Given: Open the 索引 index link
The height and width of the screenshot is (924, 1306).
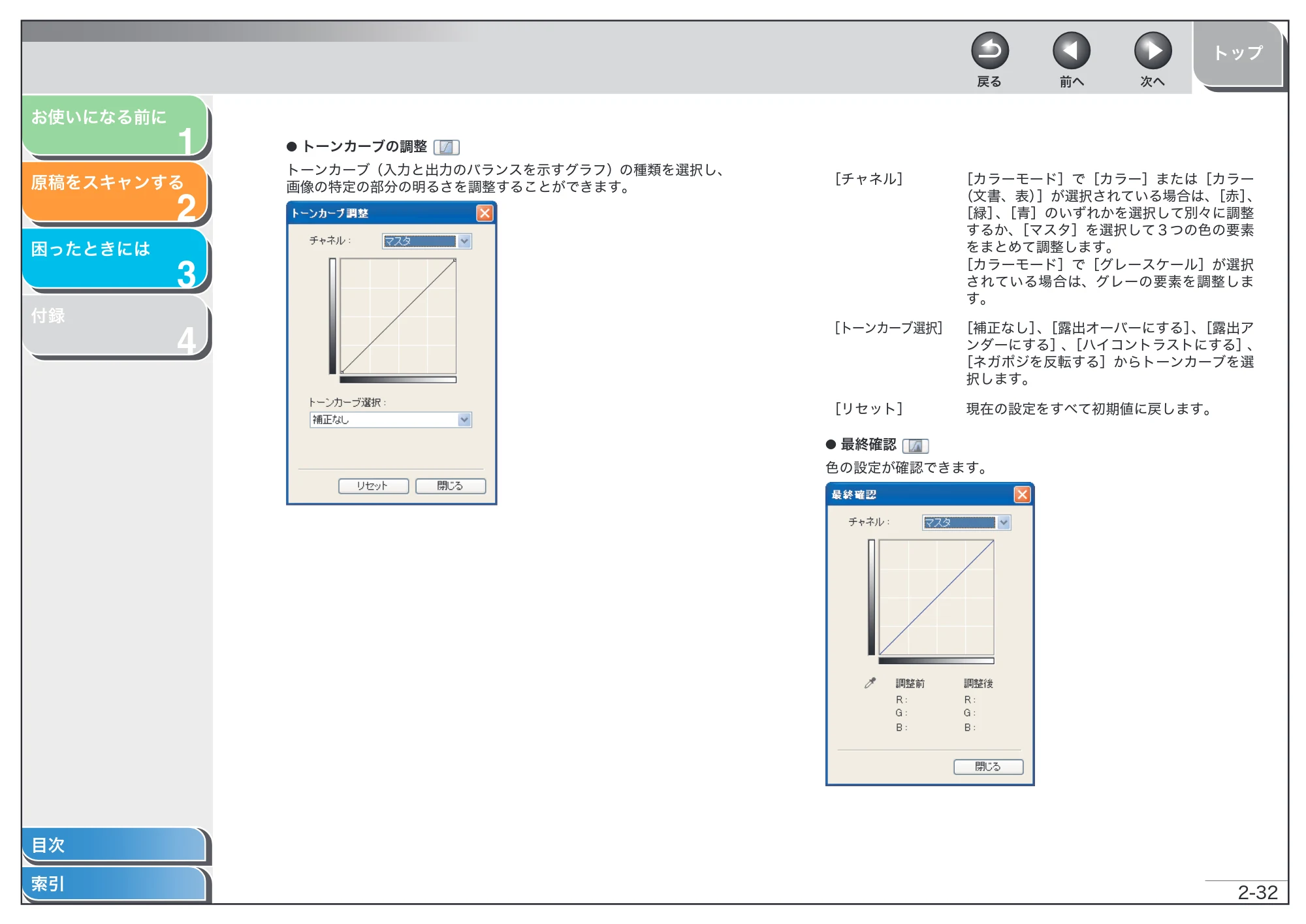Looking at the screenshot, I should point(114,884).
